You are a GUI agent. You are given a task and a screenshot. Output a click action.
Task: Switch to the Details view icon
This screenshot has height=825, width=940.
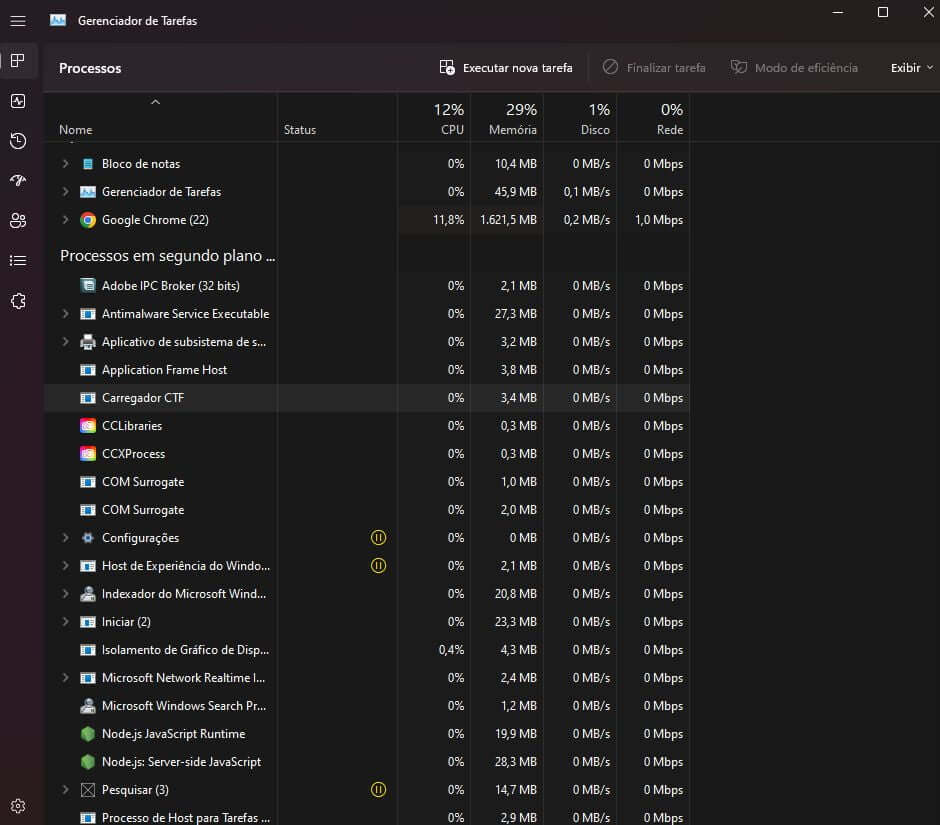point(18,260)
